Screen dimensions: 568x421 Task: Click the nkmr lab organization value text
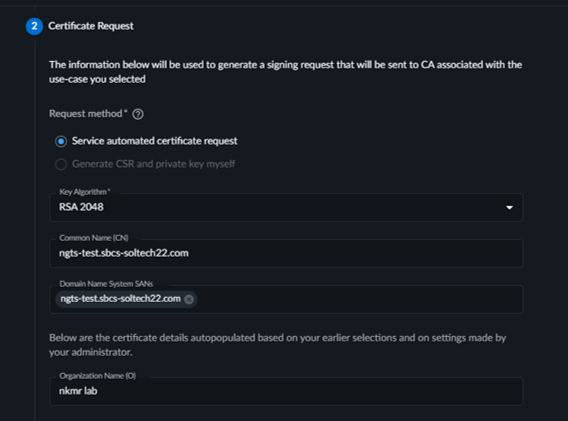(78, 391)
